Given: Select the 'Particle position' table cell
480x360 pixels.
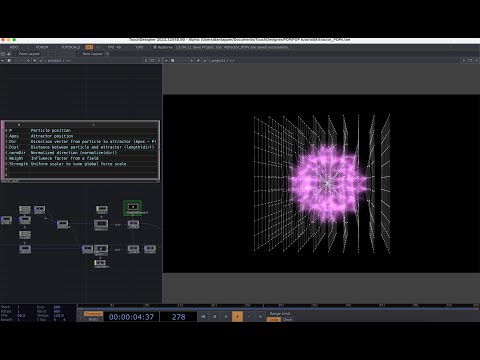Looking at the screenshot, I should tap(94, 130).
